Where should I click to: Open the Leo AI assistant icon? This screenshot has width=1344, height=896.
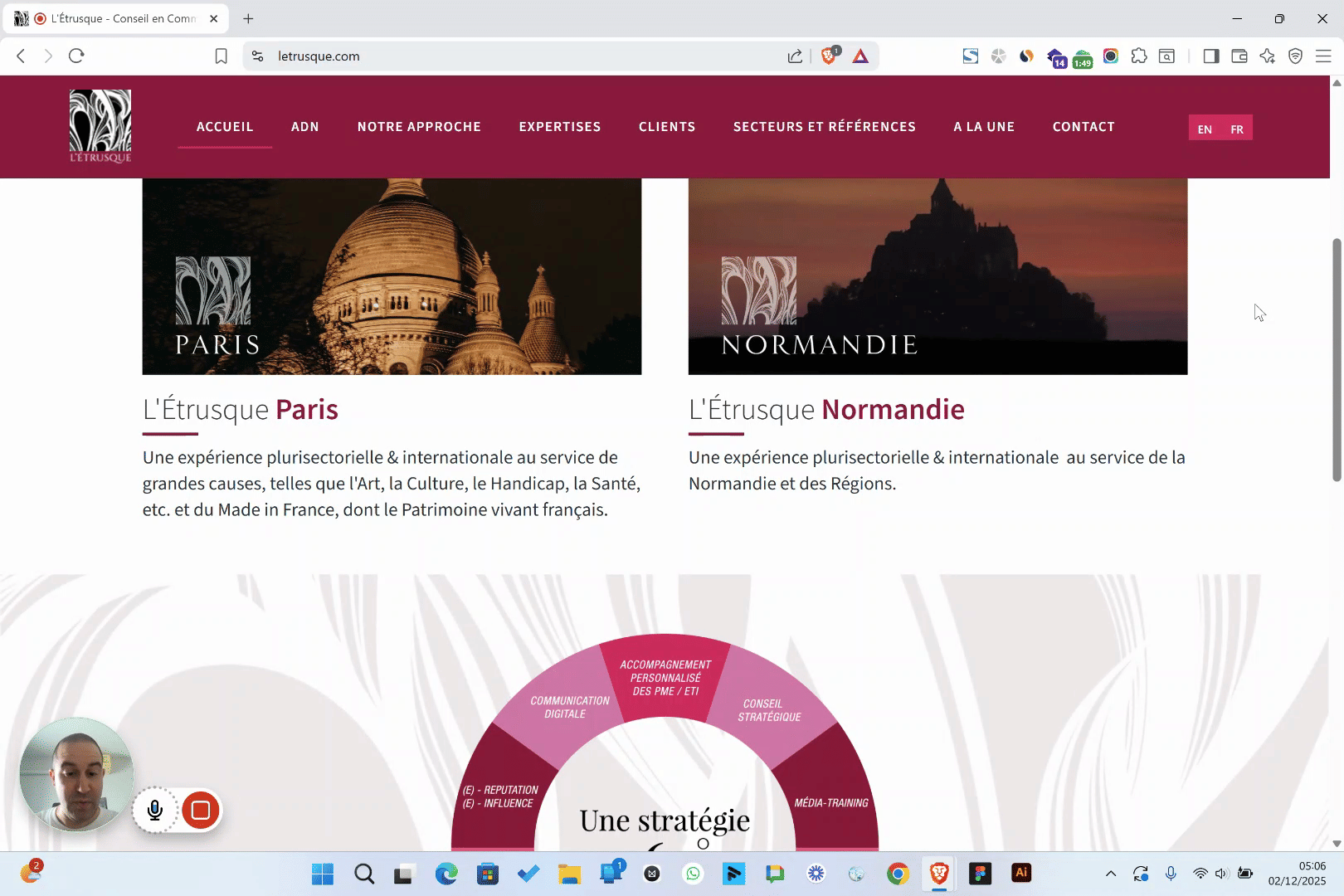tap(1267, 56)
